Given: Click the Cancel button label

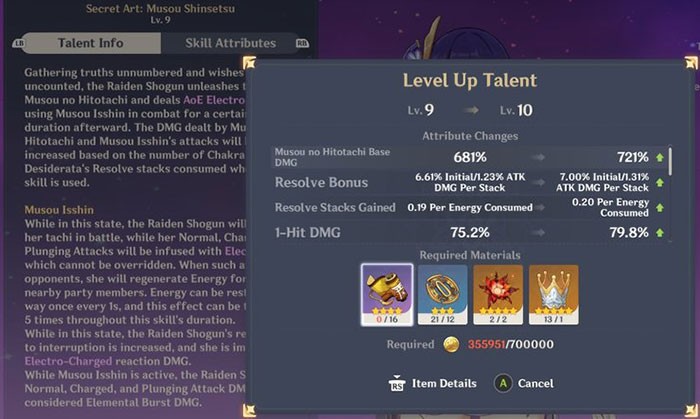Looking at the screenshot, I should coord(535,383).
